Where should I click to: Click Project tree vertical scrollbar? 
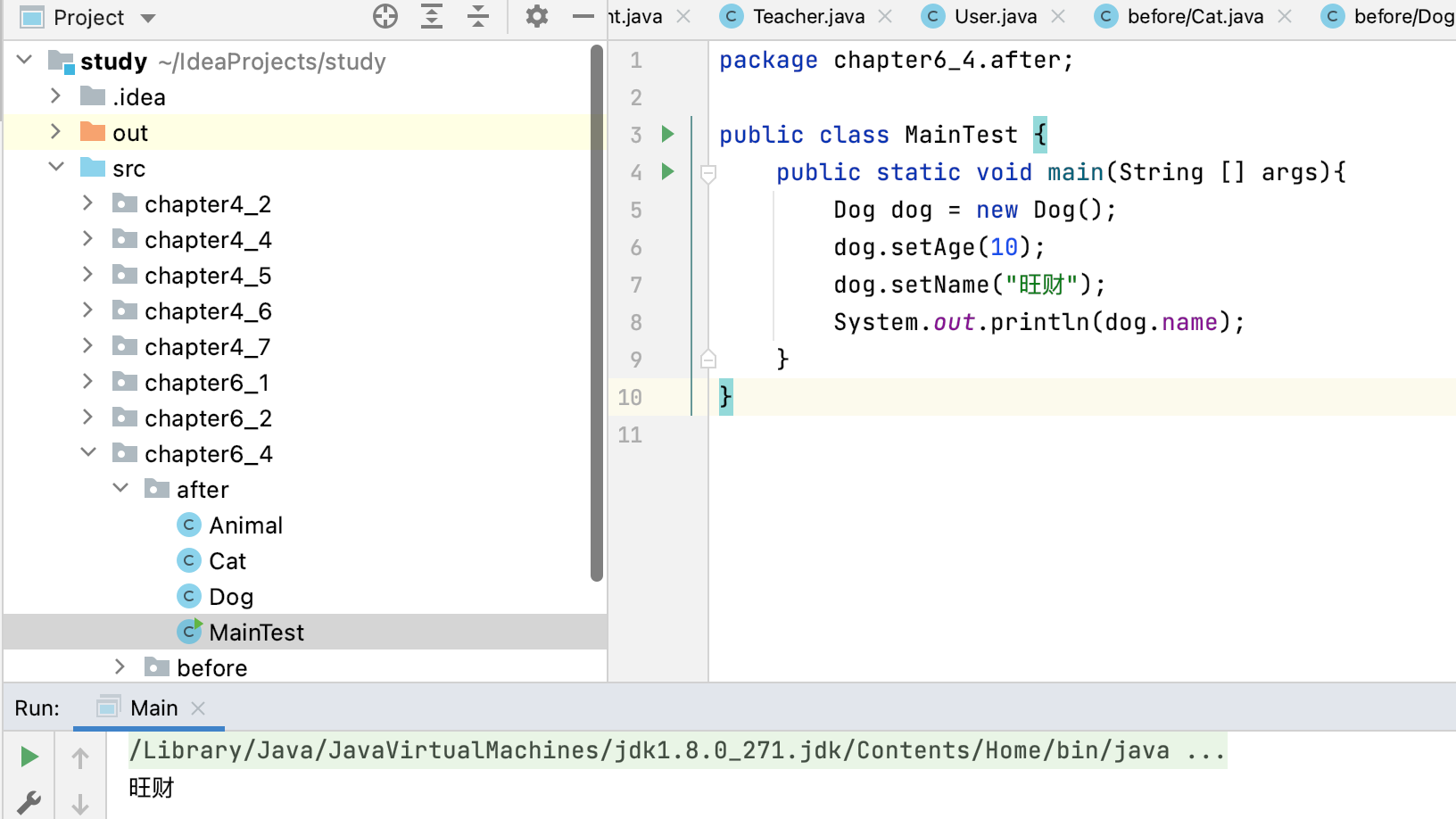pyautogui.click(x=597, y=312)
